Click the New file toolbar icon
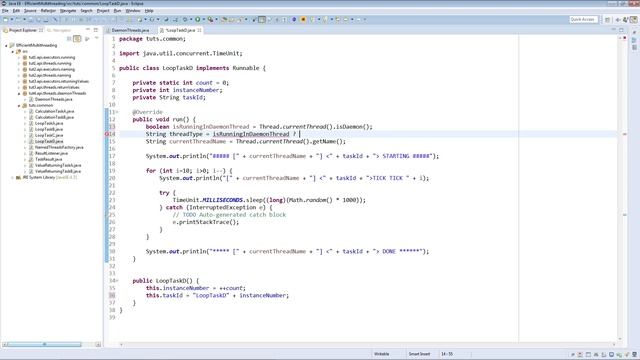This screenshot has height=360, width=640. pos(5,19)
